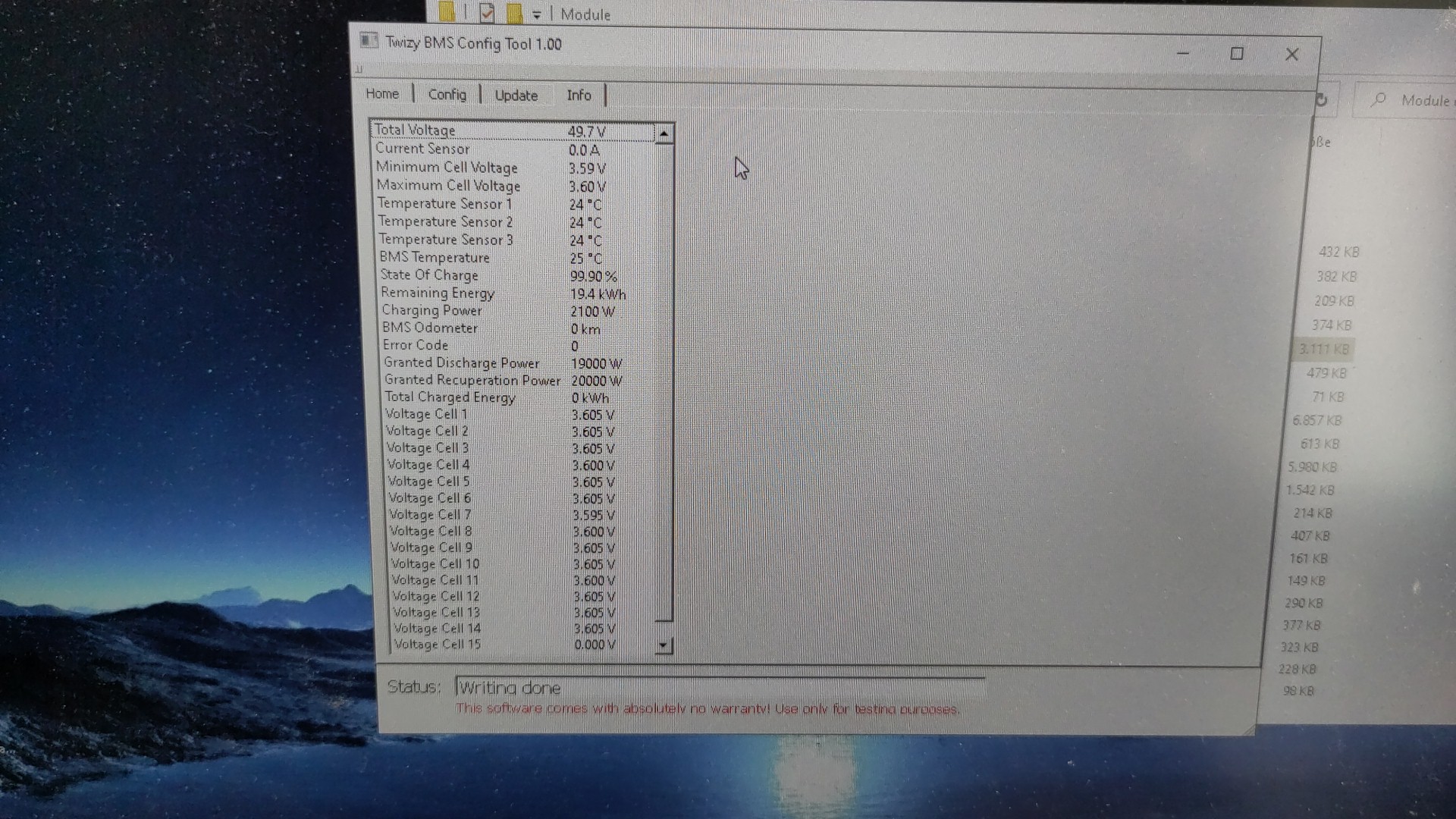The image size is (1456, 819).
Task: Click the magnifier icon in the Module search box
Action: pos(1379,99)
